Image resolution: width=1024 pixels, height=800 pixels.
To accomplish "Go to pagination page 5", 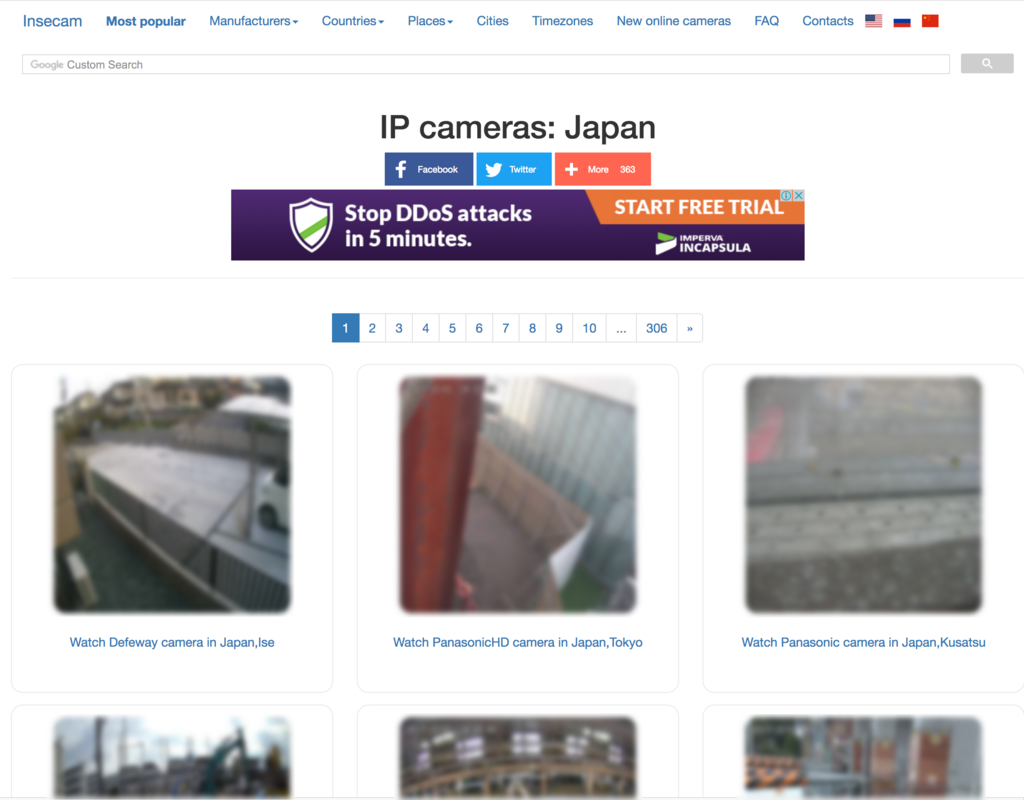I will (x=453, y=328).
